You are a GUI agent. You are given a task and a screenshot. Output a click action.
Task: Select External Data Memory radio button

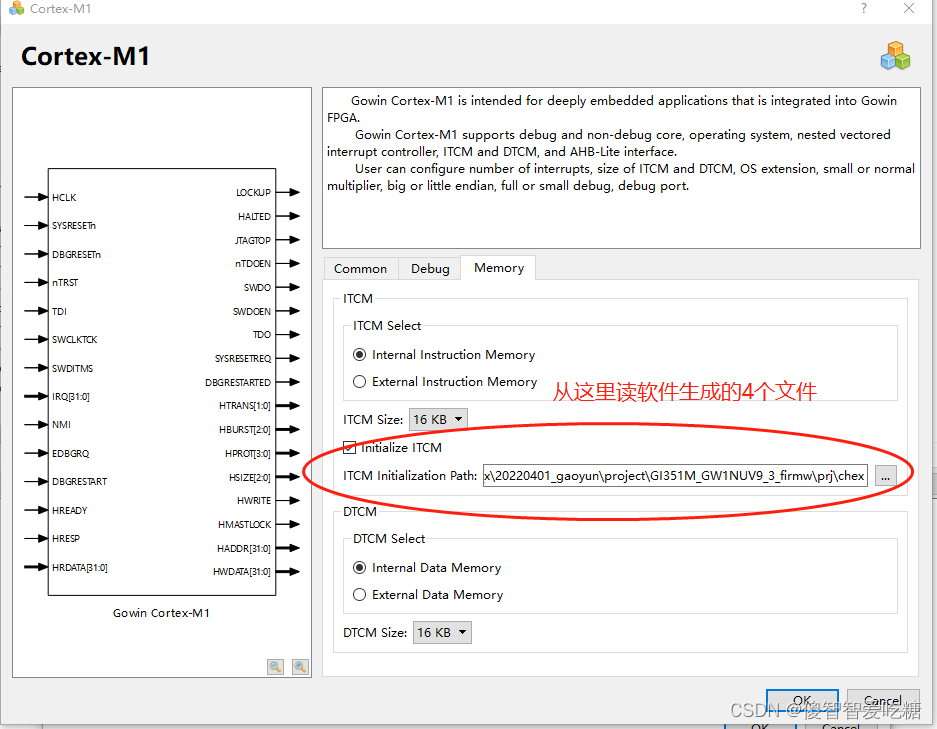click(359, 595)
